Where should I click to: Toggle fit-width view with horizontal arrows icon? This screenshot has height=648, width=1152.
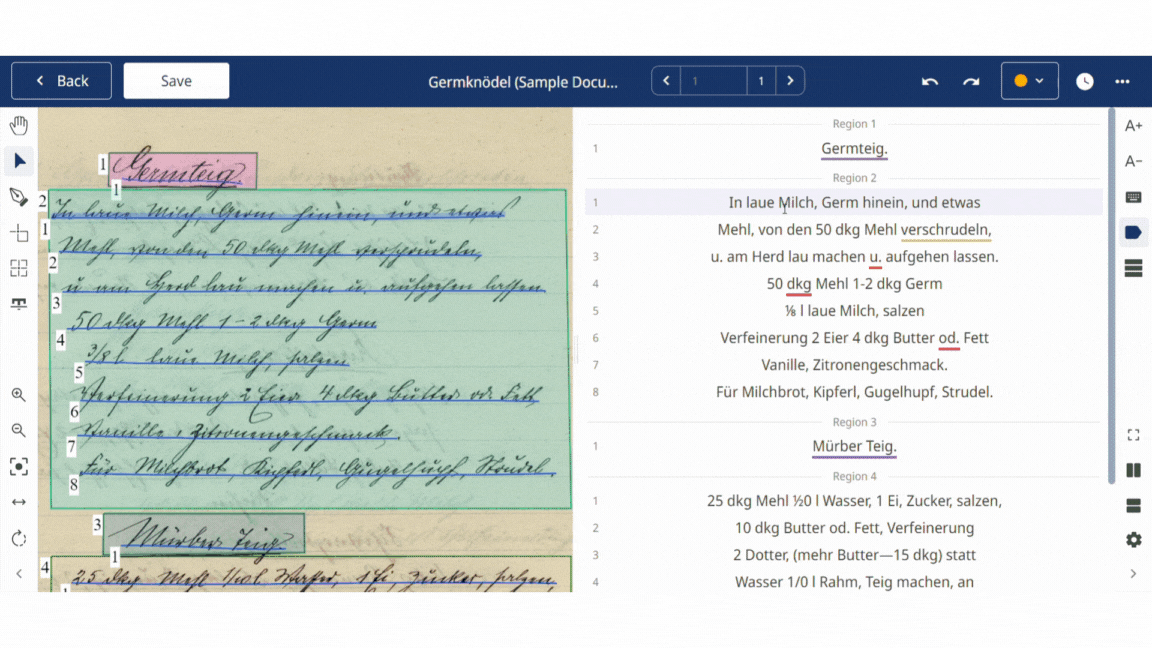(18, 502)
